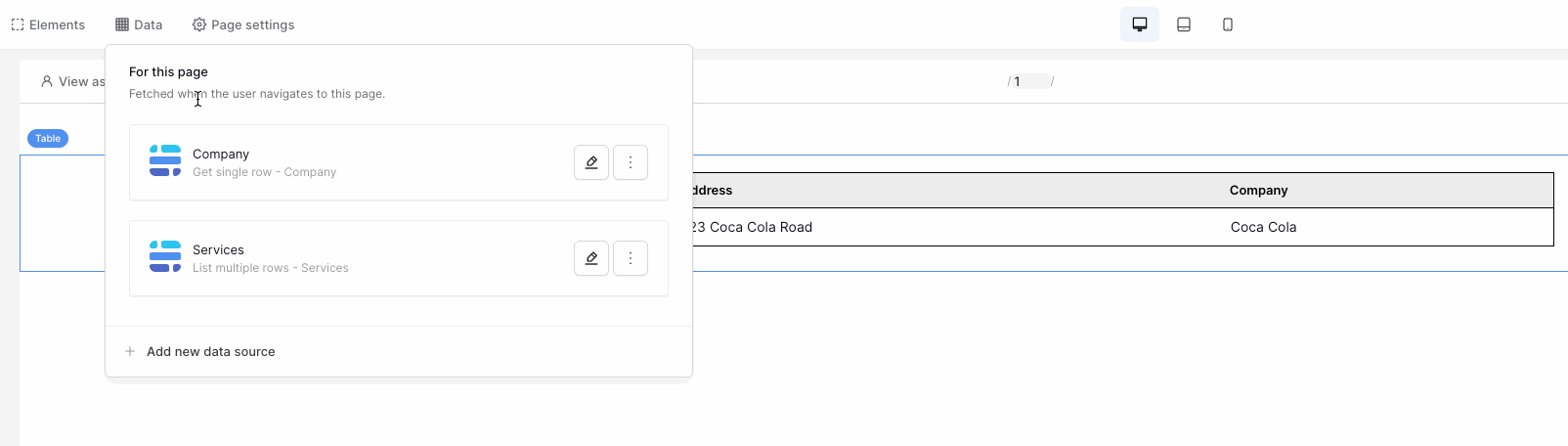This screenshot has height=446, width=1568.
Task: Select the Table element badge
Action: coord(48,139)
